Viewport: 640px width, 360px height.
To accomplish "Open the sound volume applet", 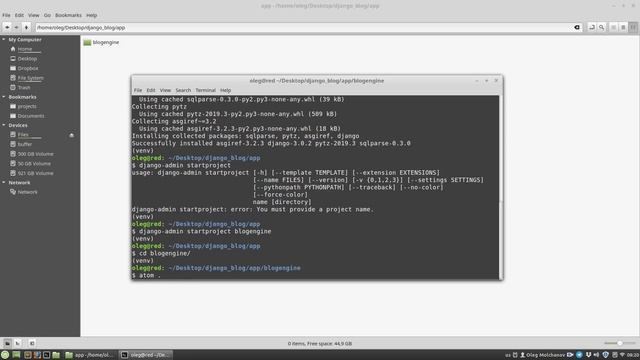I will pos(596,355).
